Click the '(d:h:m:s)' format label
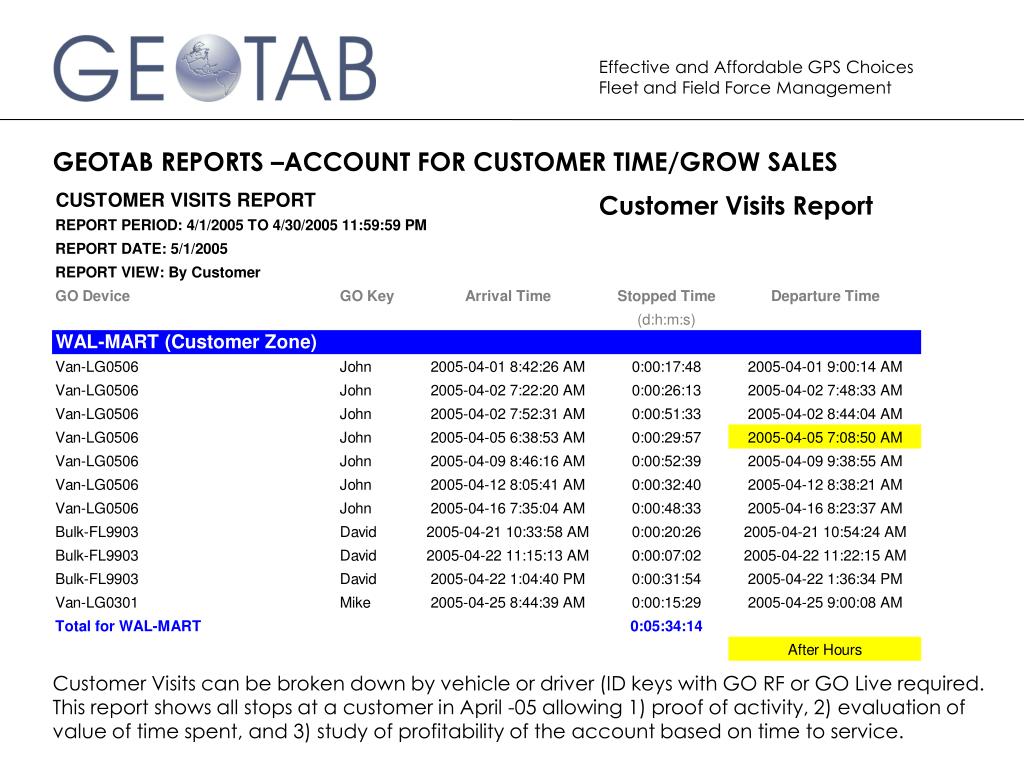Viewport: 1024px width, 768px height. click(x=666, y=319)
